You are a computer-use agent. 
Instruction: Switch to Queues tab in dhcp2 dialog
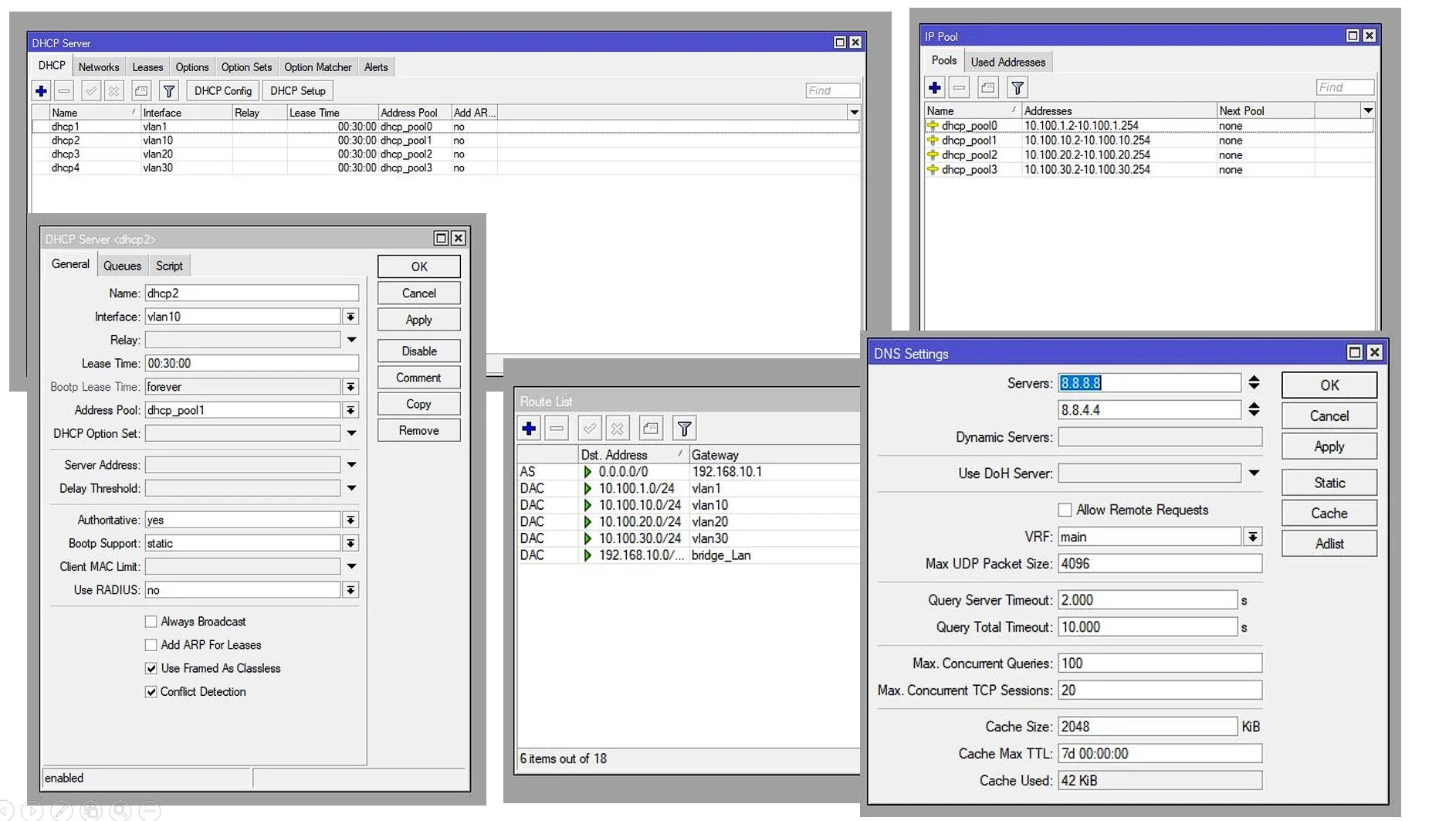[x=122, y=266]
